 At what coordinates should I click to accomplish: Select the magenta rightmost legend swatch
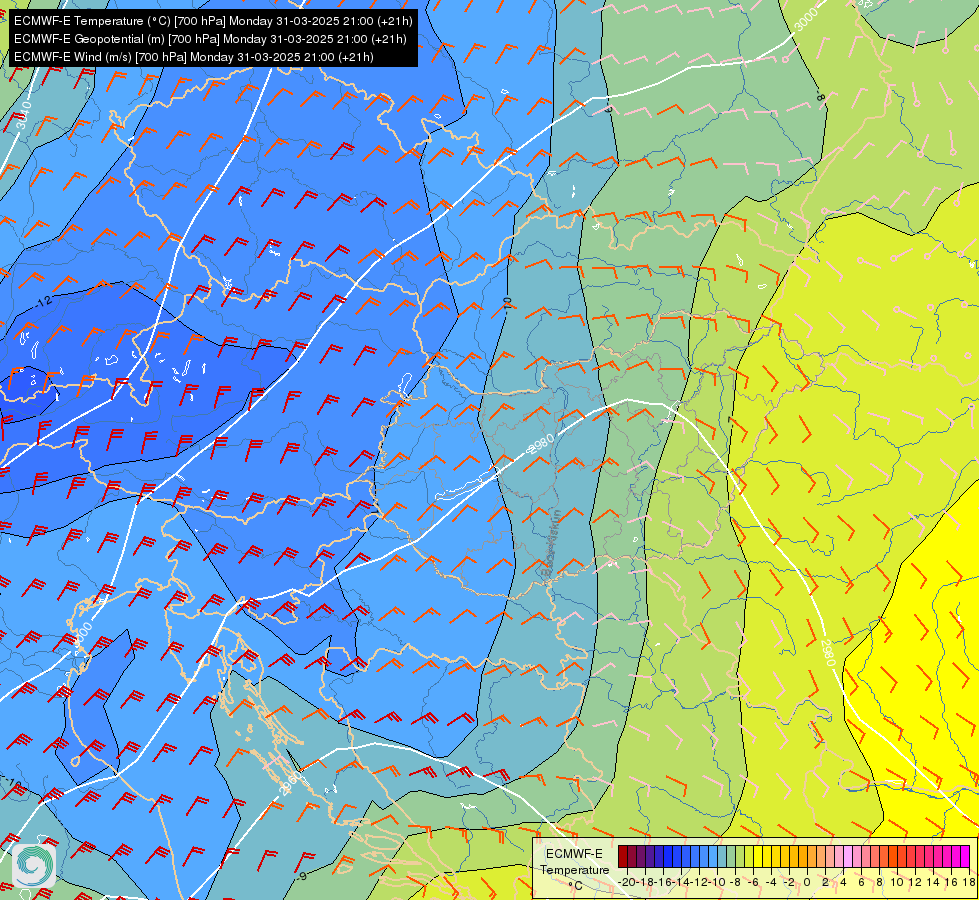pyautogui.click(x=965, y=856)
